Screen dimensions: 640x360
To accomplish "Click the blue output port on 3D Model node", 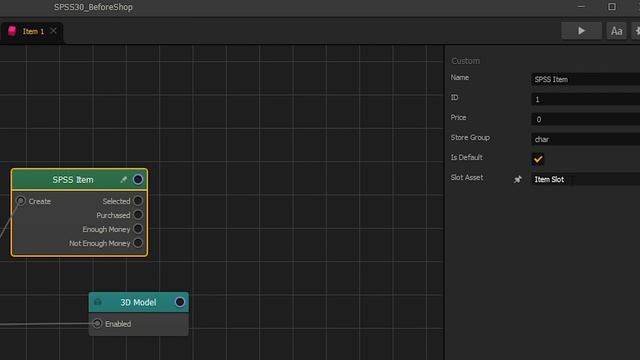I will click(180, 302).
